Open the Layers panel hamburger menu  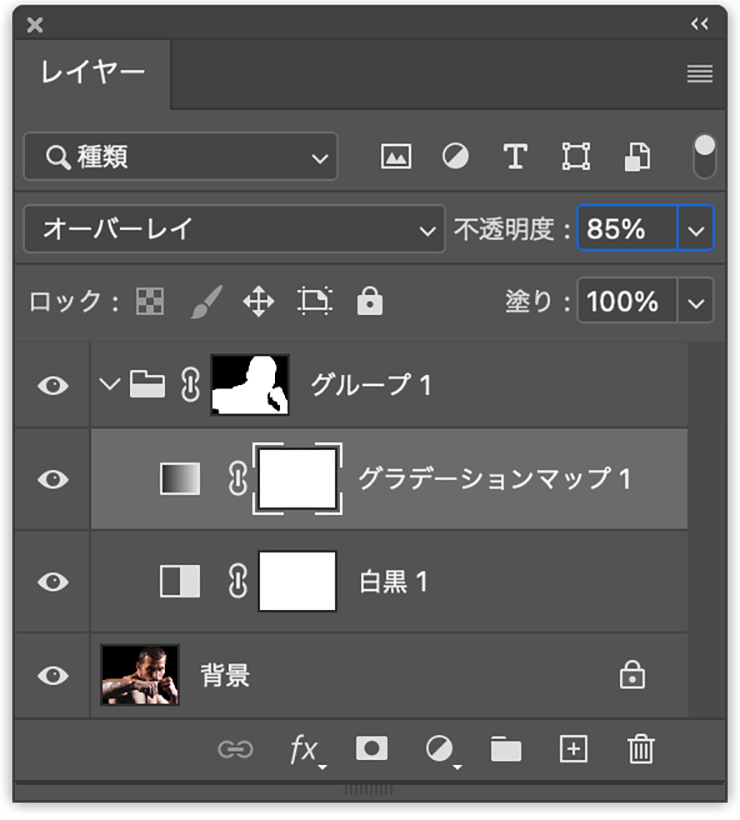click(700, 74)
